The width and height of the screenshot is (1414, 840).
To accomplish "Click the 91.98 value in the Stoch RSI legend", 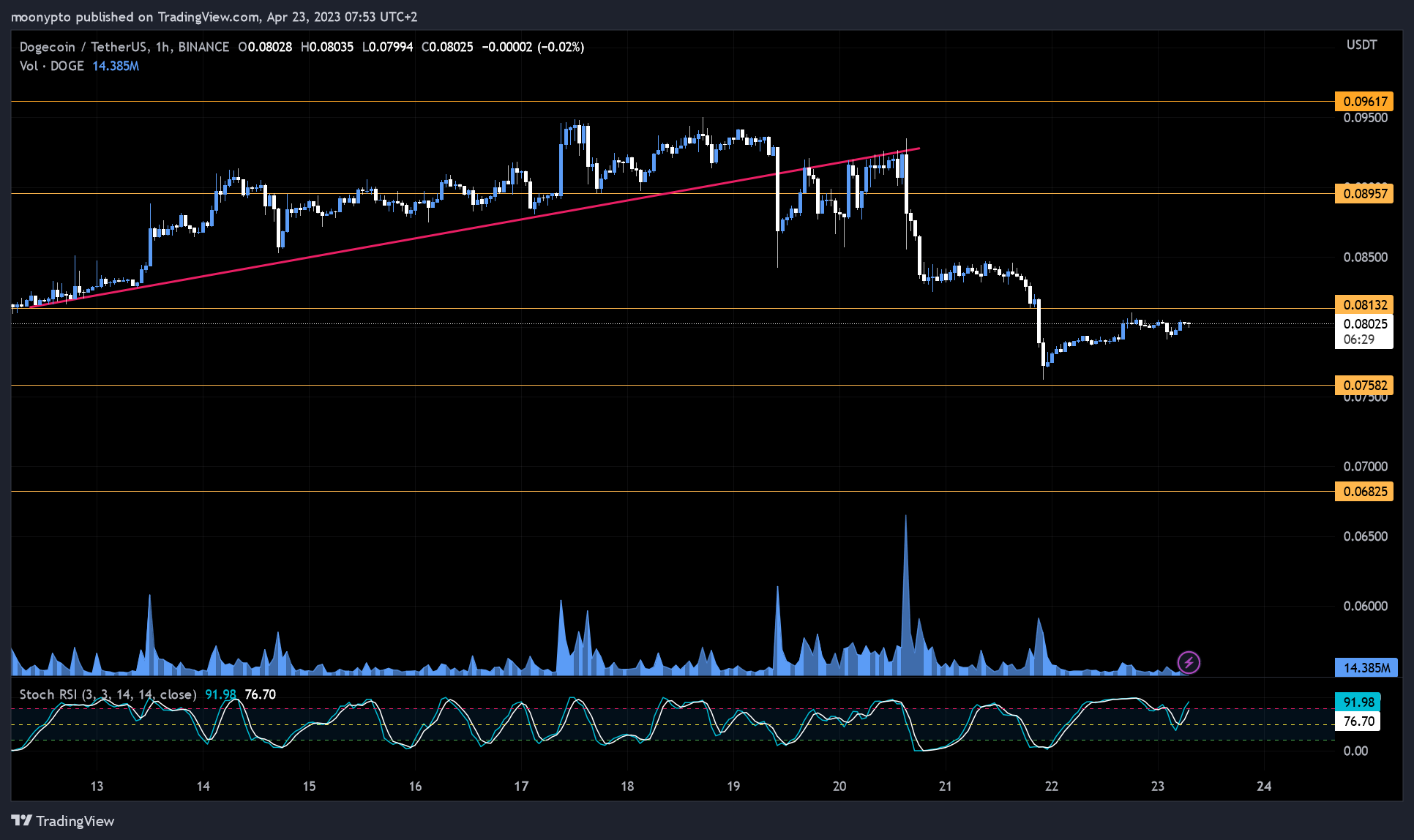I will click(x=220, y=694).
